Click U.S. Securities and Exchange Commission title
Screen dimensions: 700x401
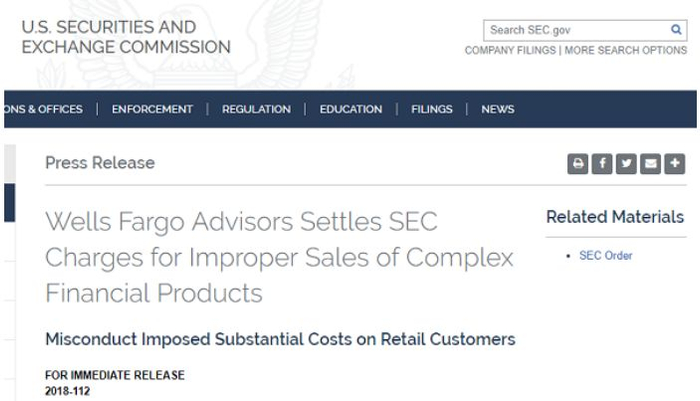pos(125,37)
